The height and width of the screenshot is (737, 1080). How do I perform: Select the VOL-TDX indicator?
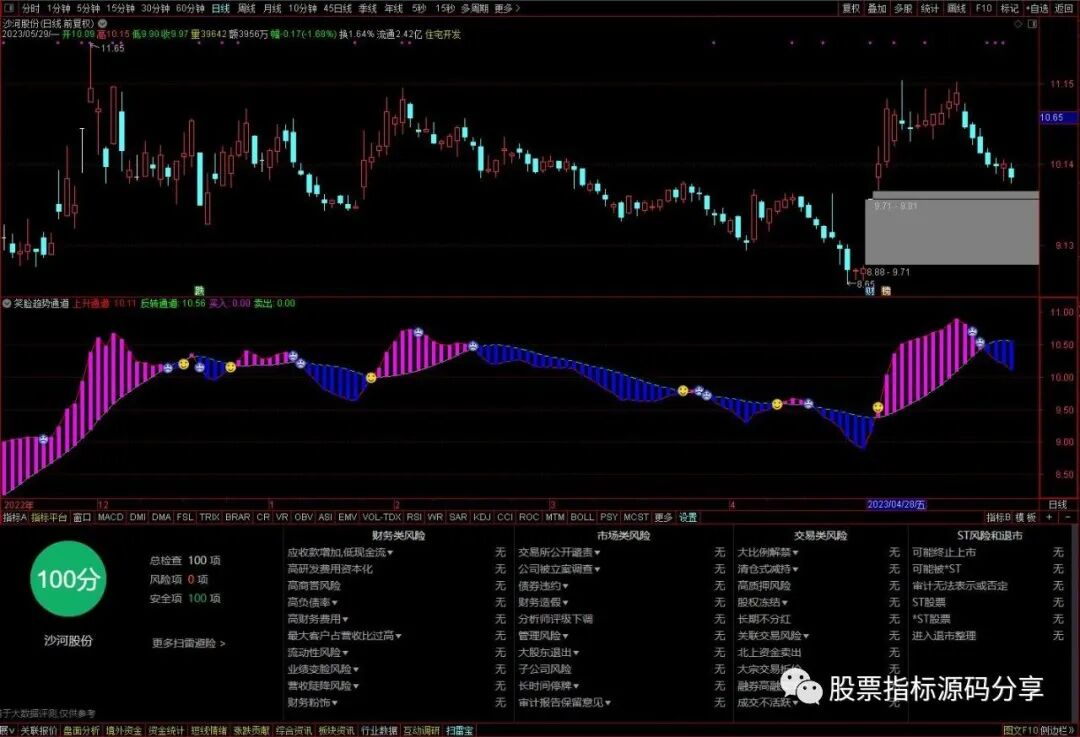click(382, 517)
